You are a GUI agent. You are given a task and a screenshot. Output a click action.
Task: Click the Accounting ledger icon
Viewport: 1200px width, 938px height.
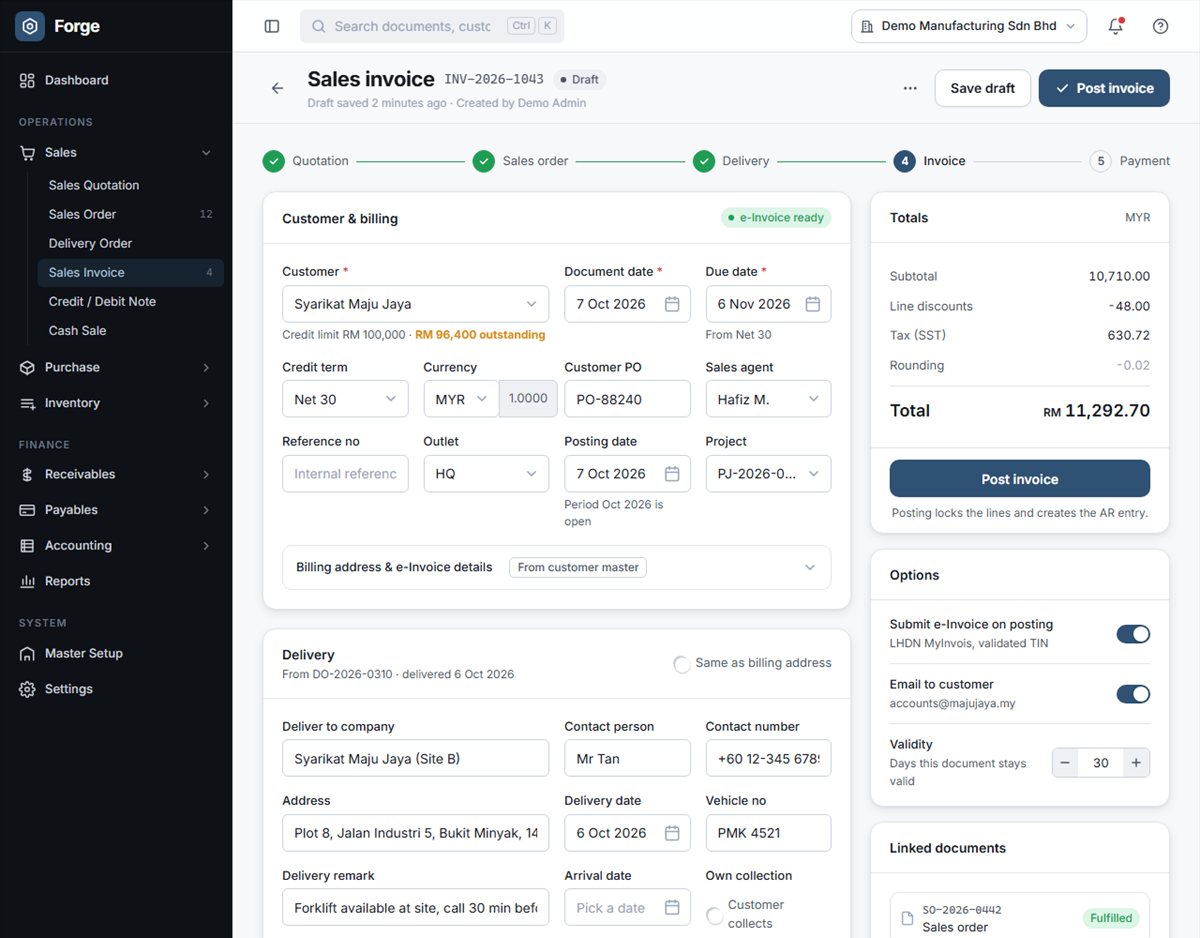point(27,545)
